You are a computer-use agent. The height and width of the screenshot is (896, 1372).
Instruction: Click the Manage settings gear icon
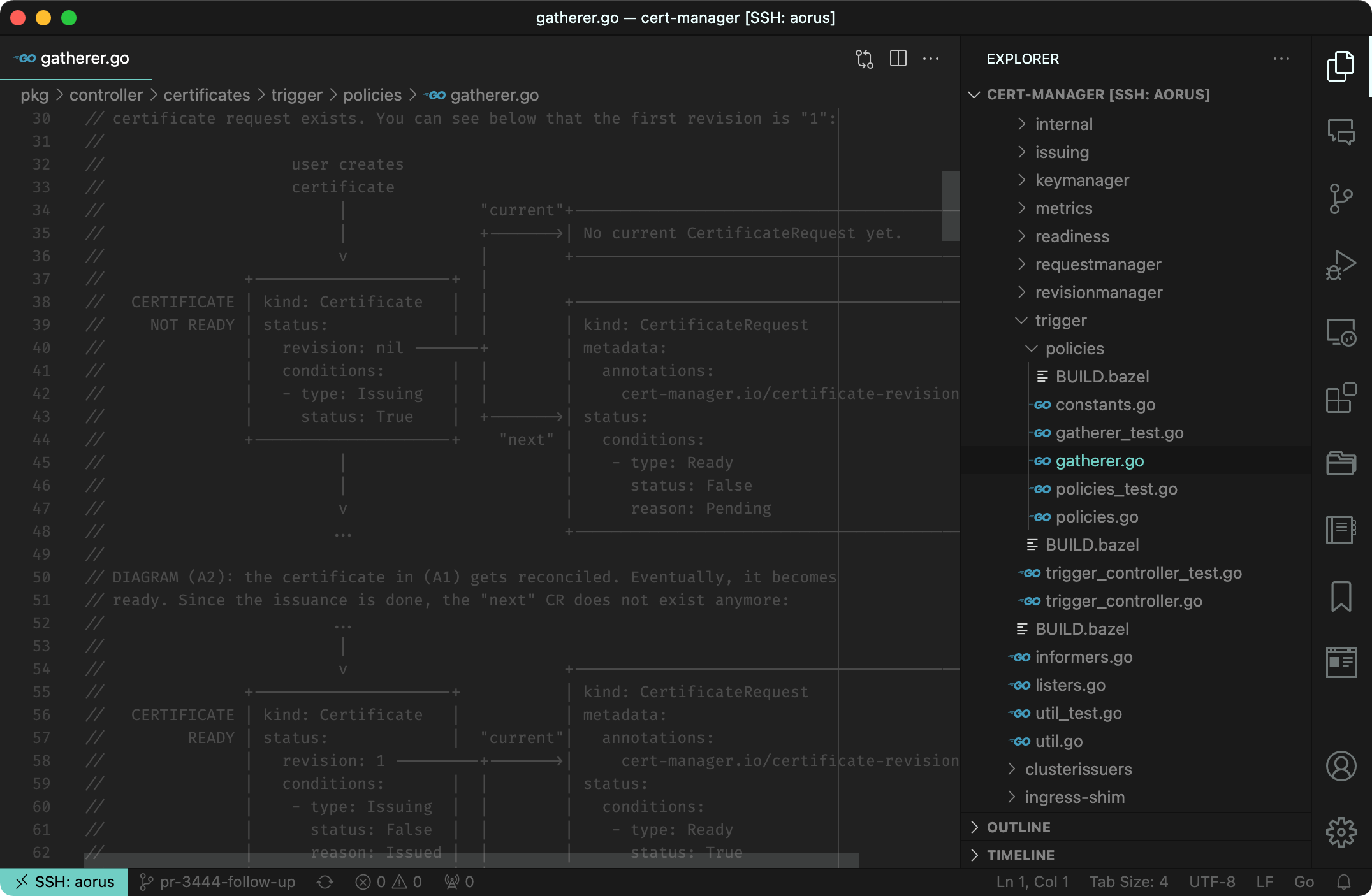point(1340,832)
